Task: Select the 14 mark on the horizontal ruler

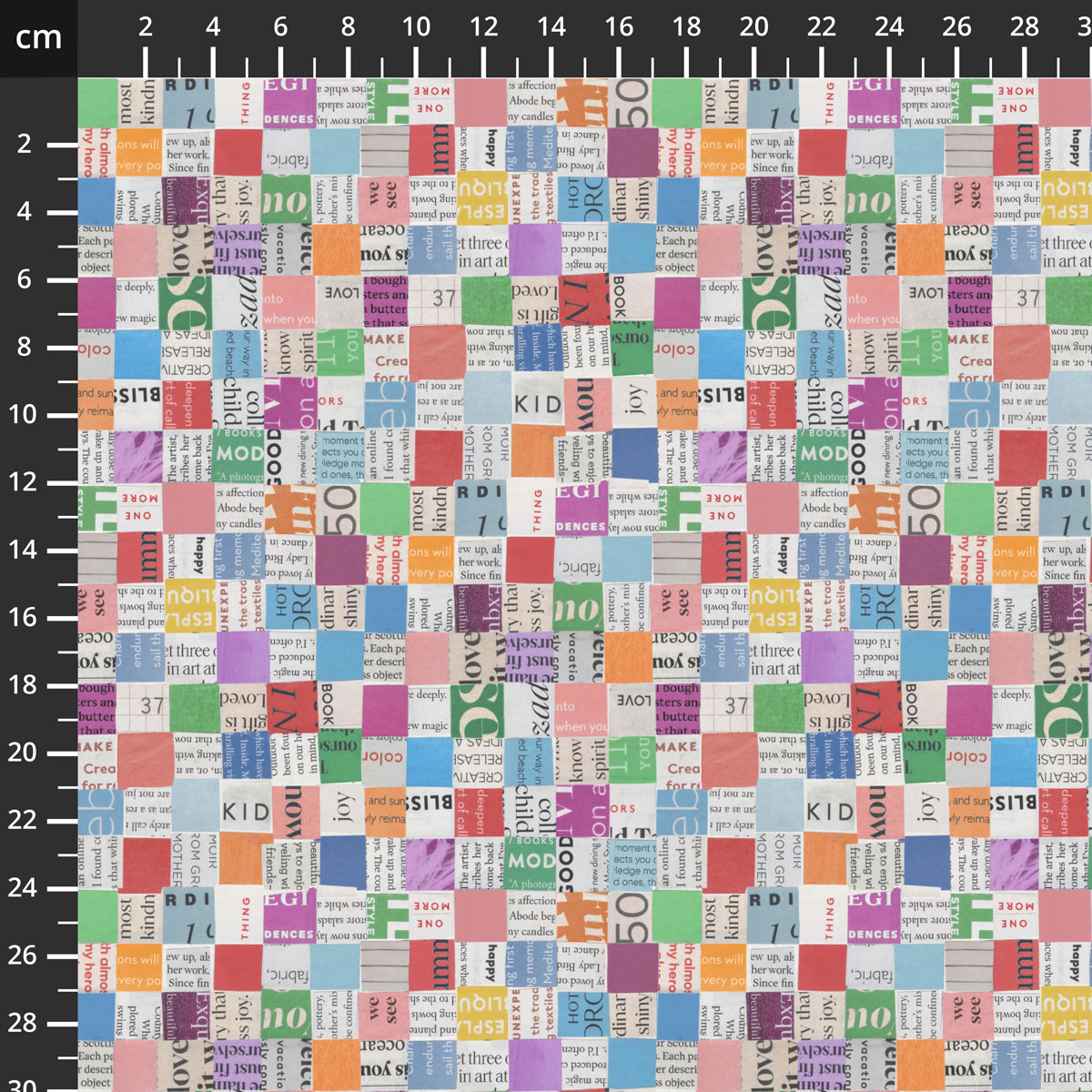Action: click(x=551, y=26)
